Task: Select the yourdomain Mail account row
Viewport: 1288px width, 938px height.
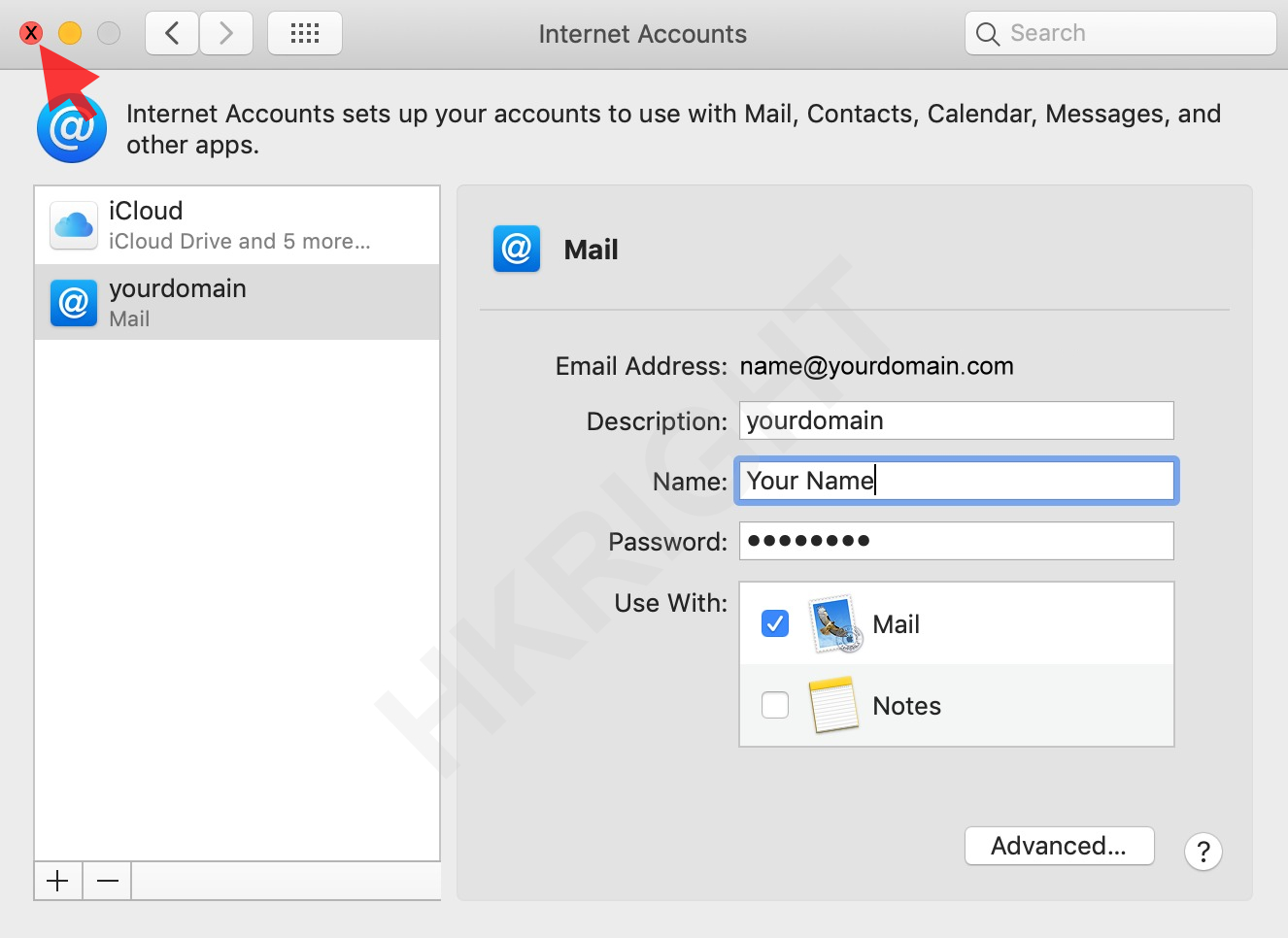Action: coord(237,302)
